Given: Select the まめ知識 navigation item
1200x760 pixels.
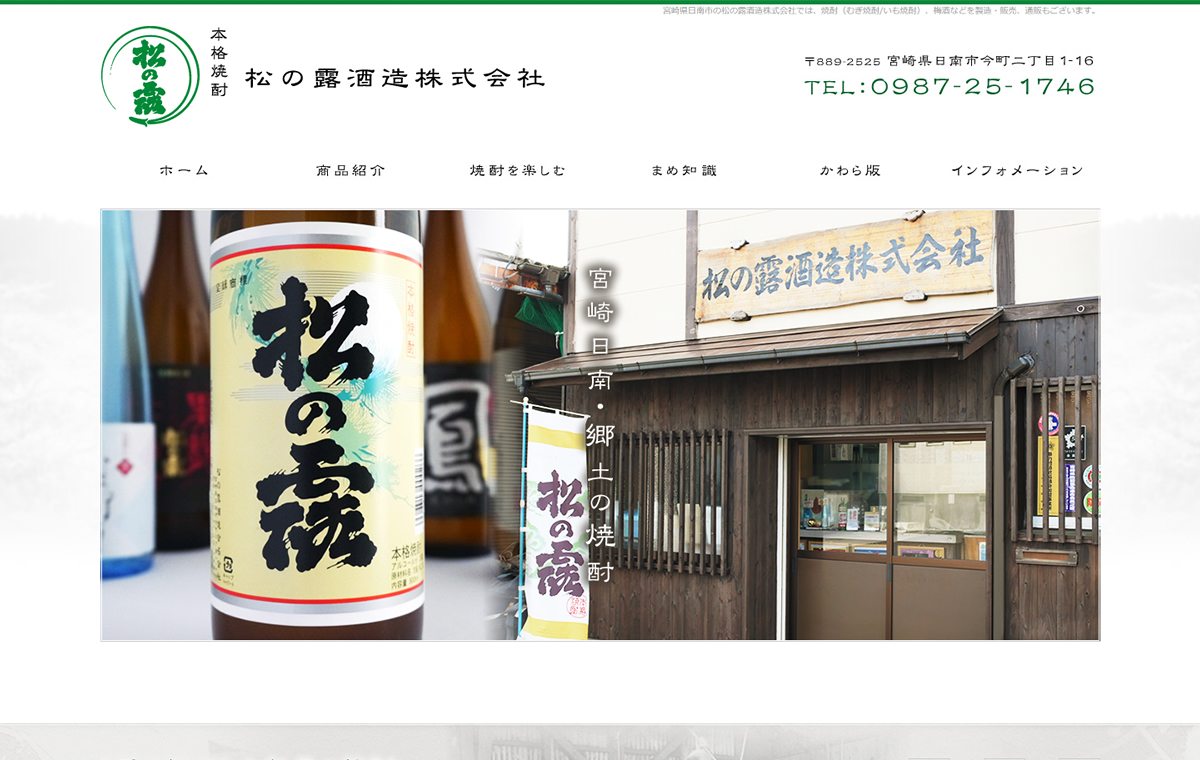Looking at the screenshot, I should tap(684, 171).
